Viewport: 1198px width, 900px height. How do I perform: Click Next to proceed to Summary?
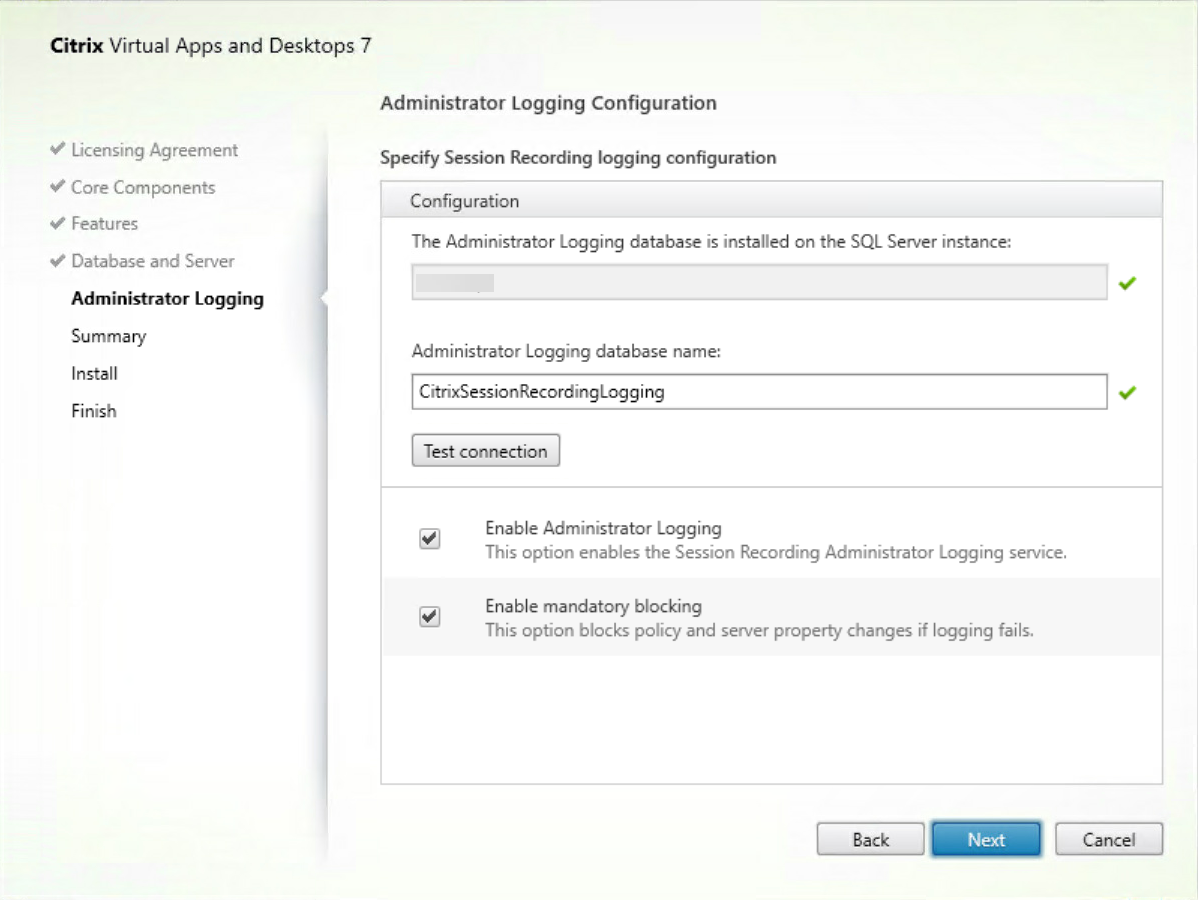(x=985, y=839)
